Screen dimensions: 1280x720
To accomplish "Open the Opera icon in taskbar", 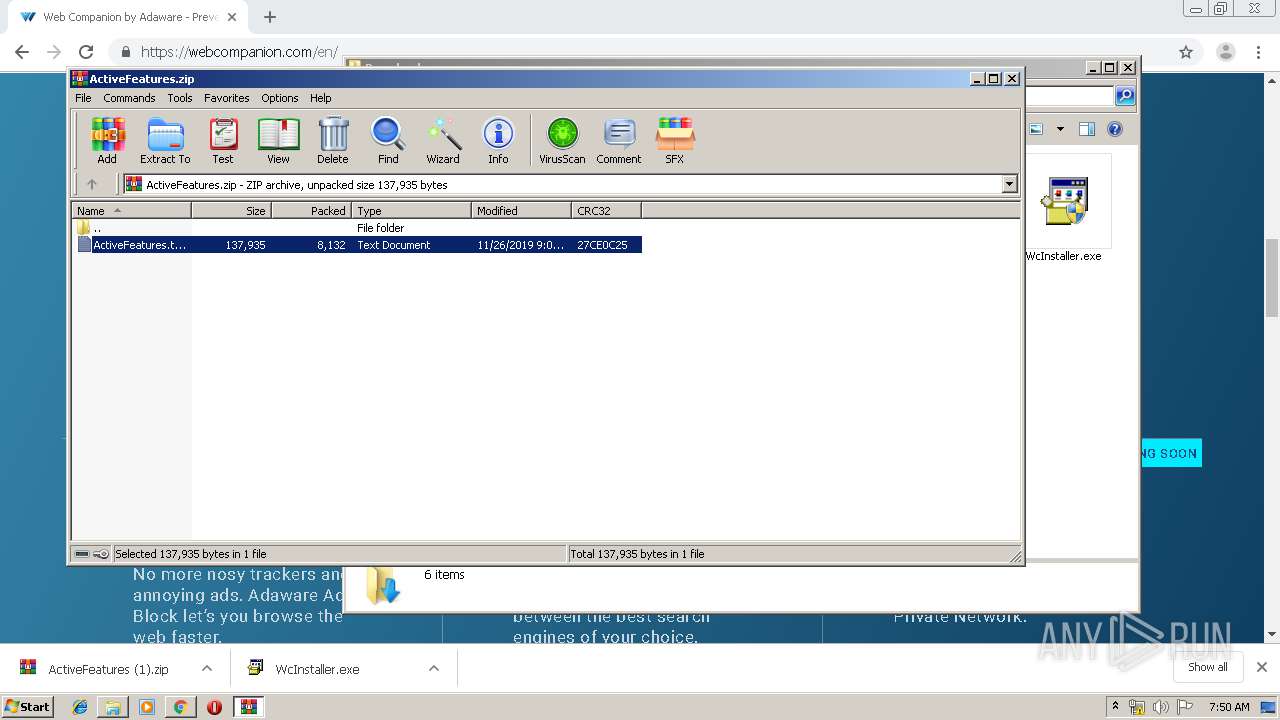I will pyautogui.click(x=214, y=707).
